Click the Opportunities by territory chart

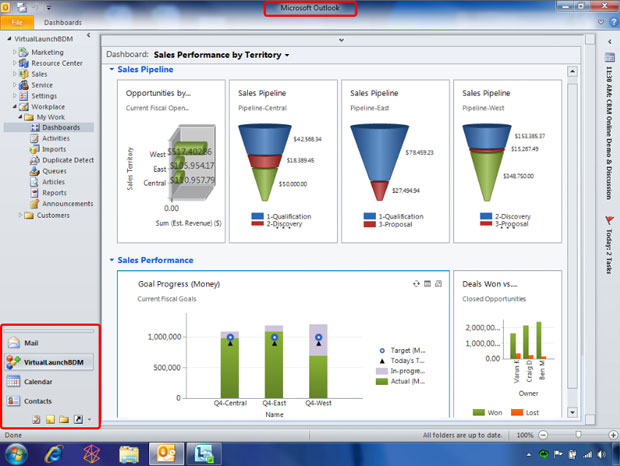coord(171,161)
